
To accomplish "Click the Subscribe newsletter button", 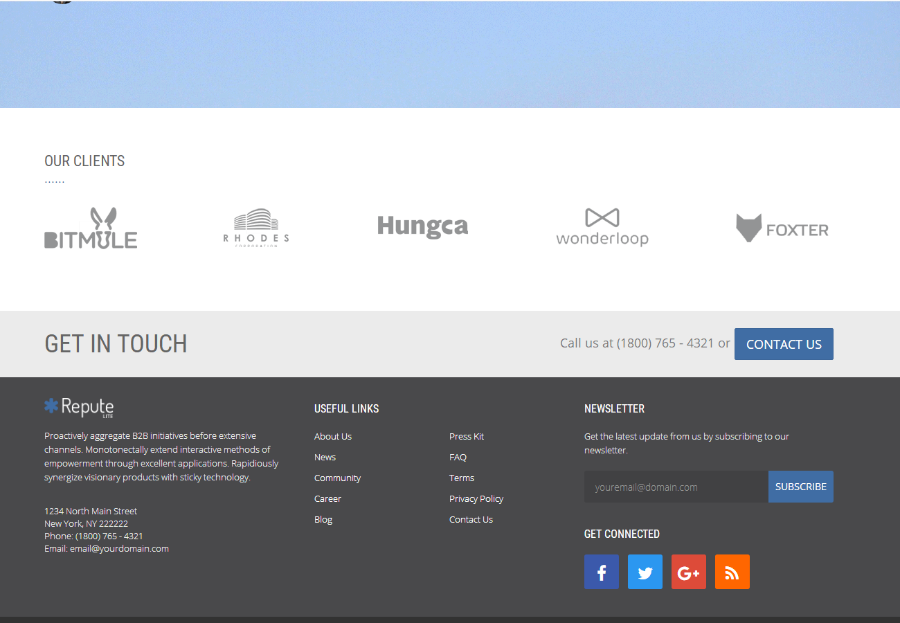I will 800,487.
